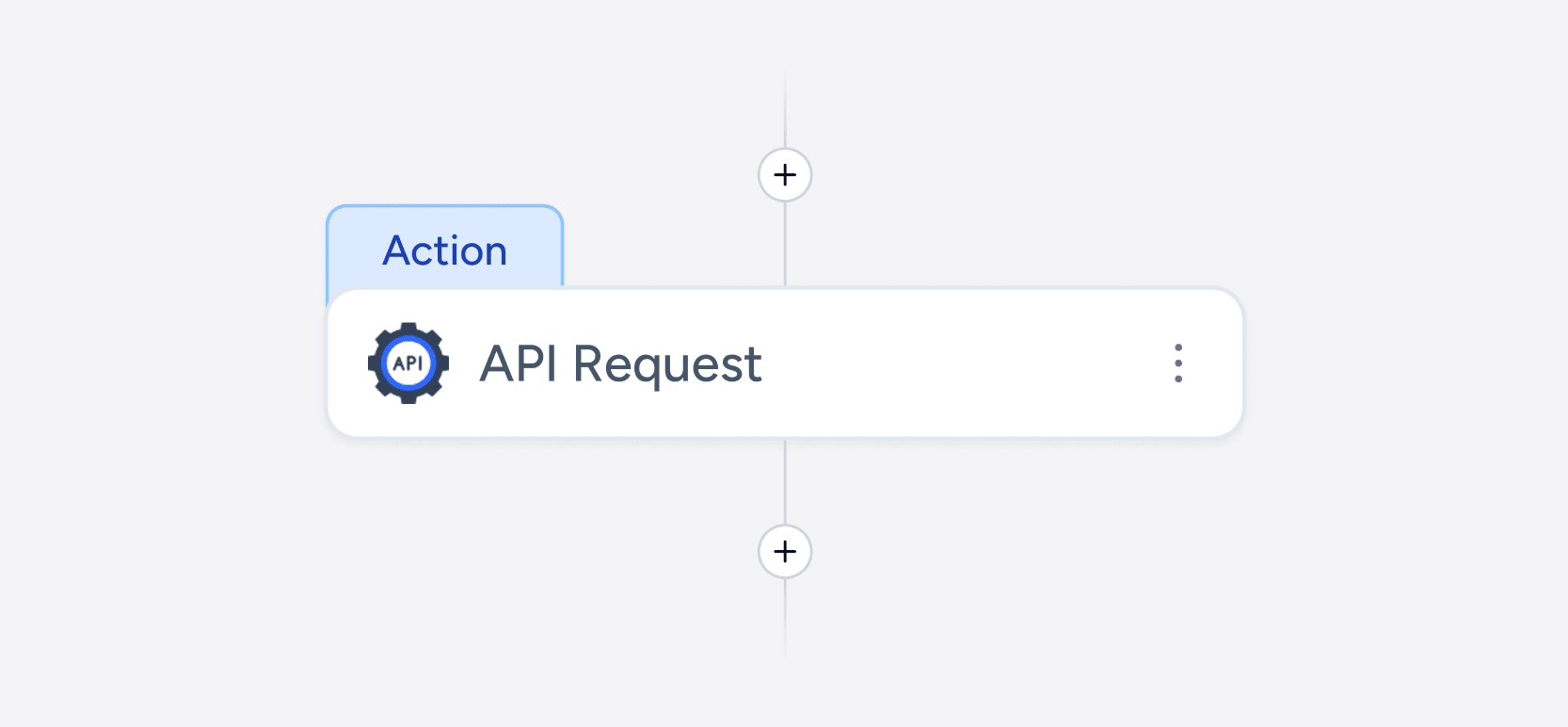Add a step below the API Request
This screenshot has height=727, width=1568.
click(785, 552)
